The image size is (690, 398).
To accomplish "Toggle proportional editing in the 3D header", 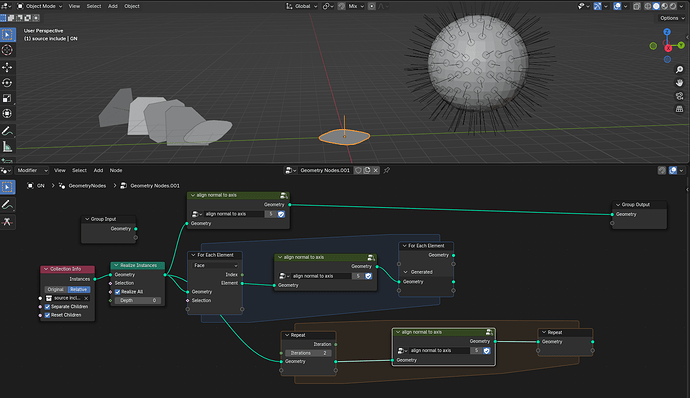I will coord(372,6).
